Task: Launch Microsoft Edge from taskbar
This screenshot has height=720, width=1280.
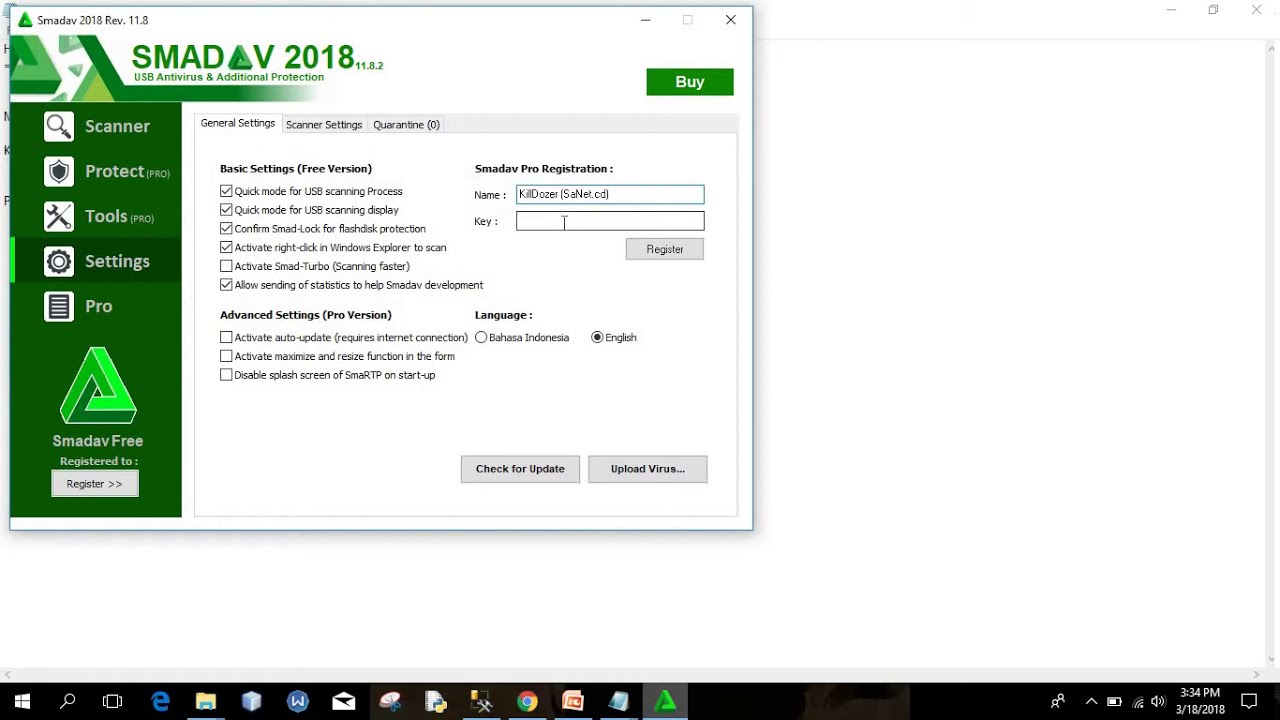Action: point(160,702)
